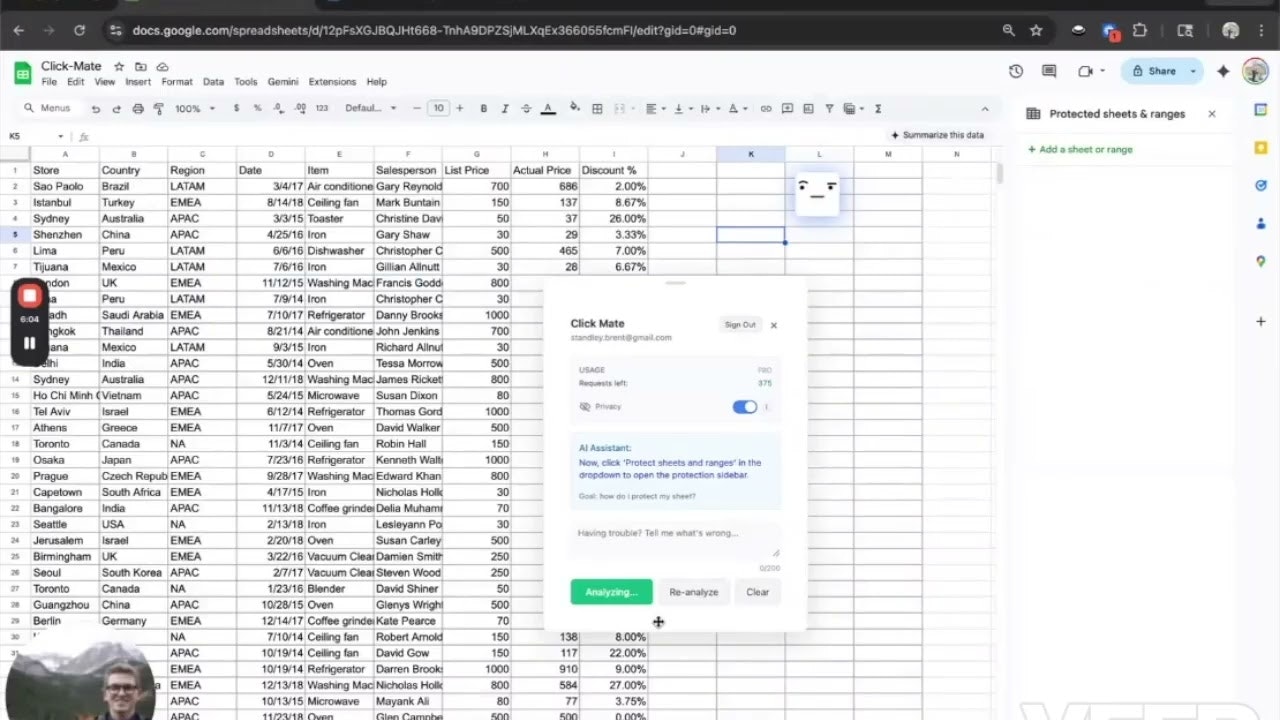This screenshot has height=720, width=1280.
Task: Print the spreadsheet via toolbar printer icon
Action: point(138,108)
